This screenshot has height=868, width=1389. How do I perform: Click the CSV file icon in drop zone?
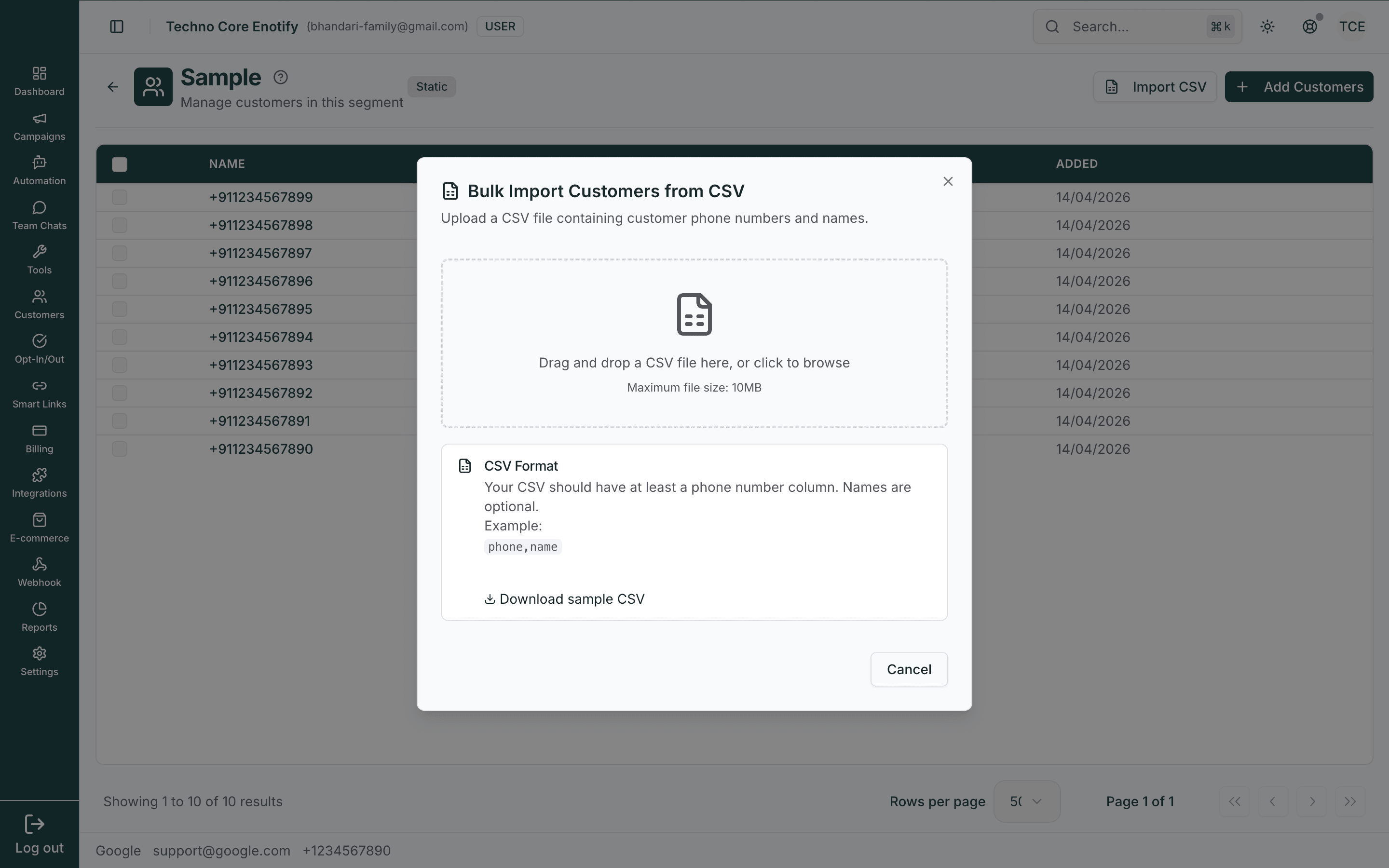coord(694,314)
